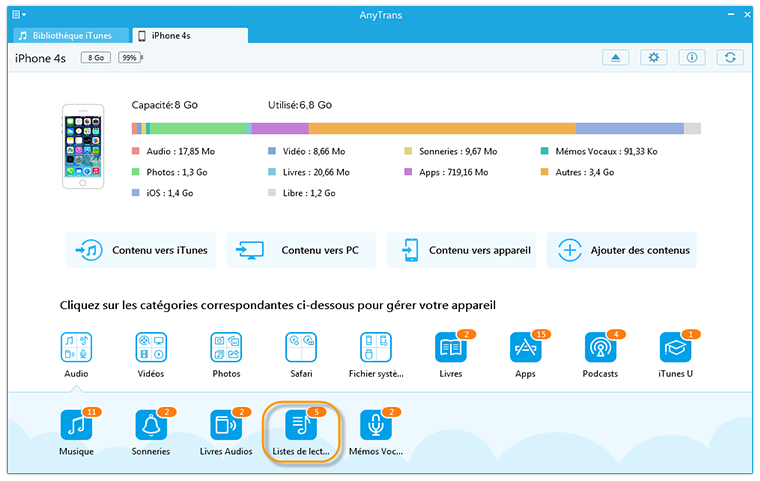Click the eject device icon
This screenshot has height=481, width=760.
616,58
